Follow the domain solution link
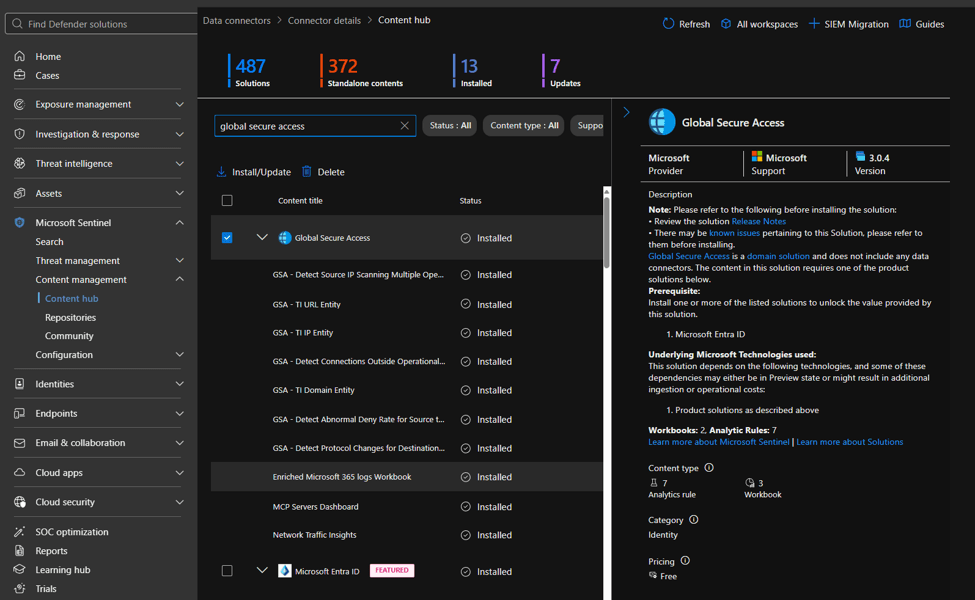Image resolution: width=975 pixels, height=600 pixels. pyautogui.click(x=778, y=256)
